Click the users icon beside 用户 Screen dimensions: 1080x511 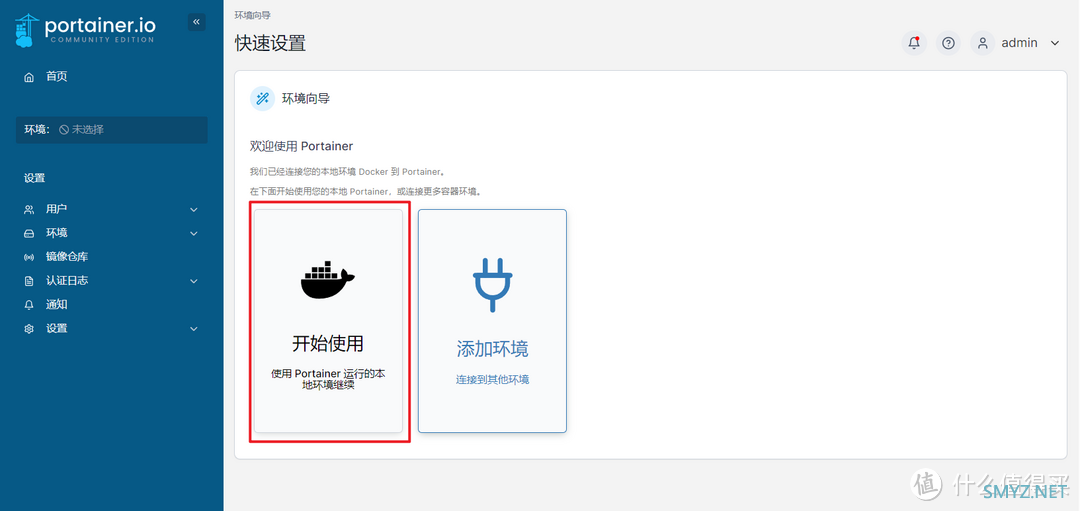[29, 209]
